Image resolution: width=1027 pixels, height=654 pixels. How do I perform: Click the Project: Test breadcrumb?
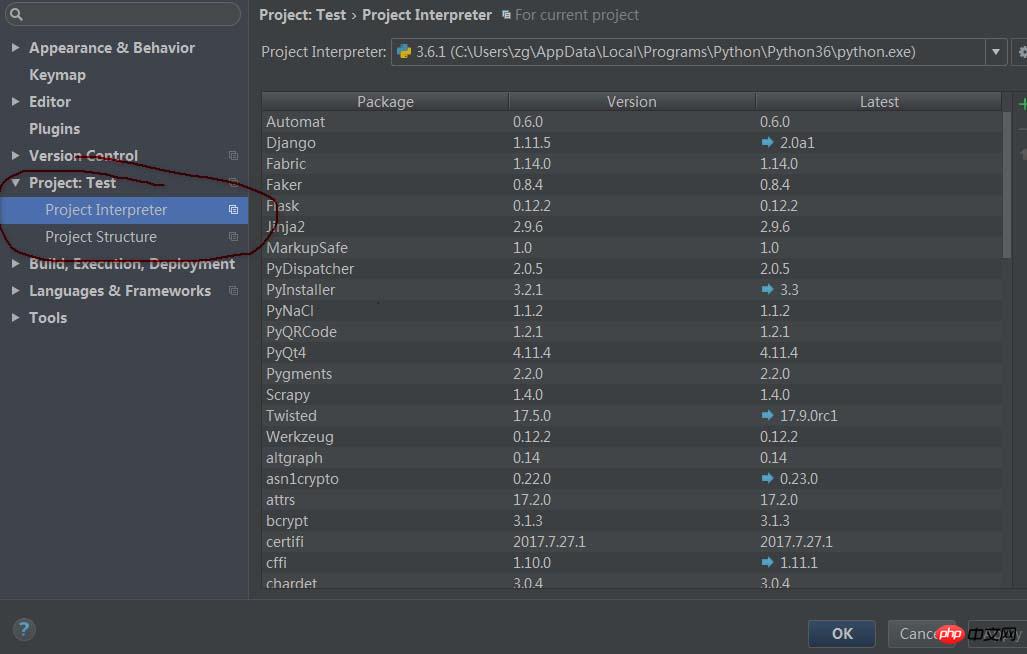point(303,14)
